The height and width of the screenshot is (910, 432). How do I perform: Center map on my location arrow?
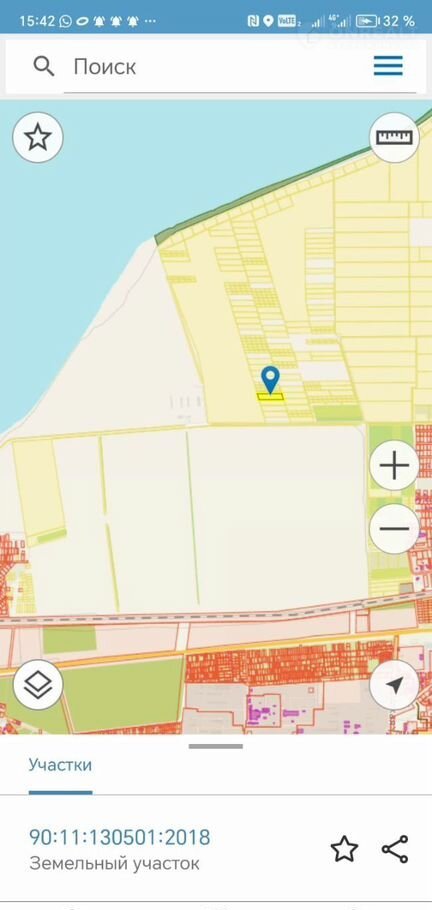(394, 685)
